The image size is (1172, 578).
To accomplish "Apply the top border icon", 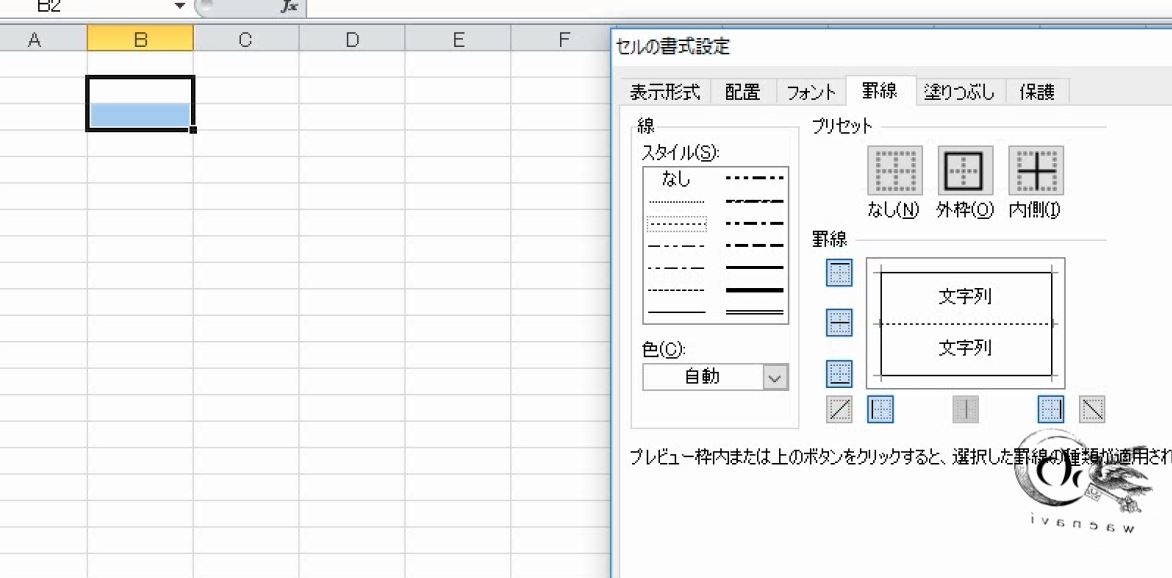I will [x=838, y=273].
